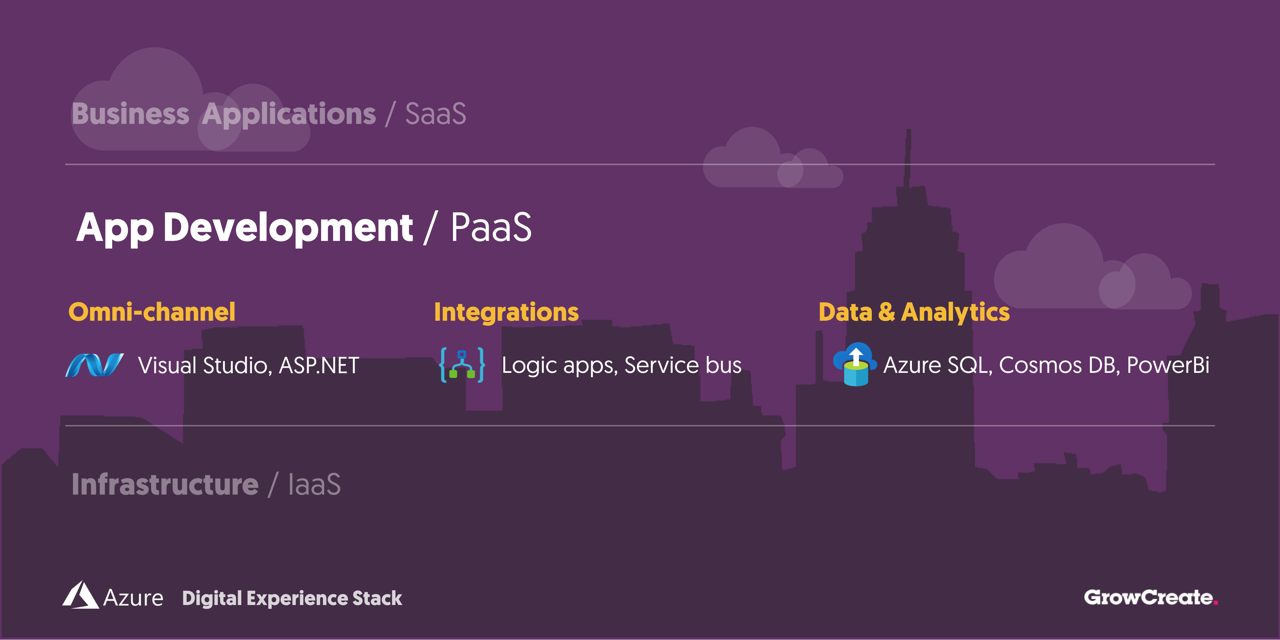Image resolution: width=1280 pixels, height=640 pixels.
Task: Click the cloud above Data & Analytics
Action: click(x=1093, y=268)
